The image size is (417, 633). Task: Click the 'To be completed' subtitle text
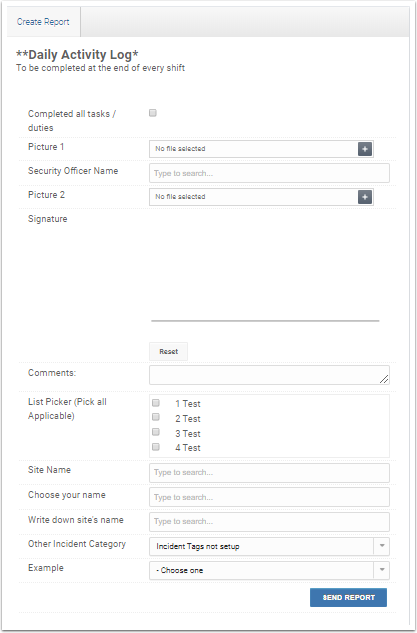101,68
